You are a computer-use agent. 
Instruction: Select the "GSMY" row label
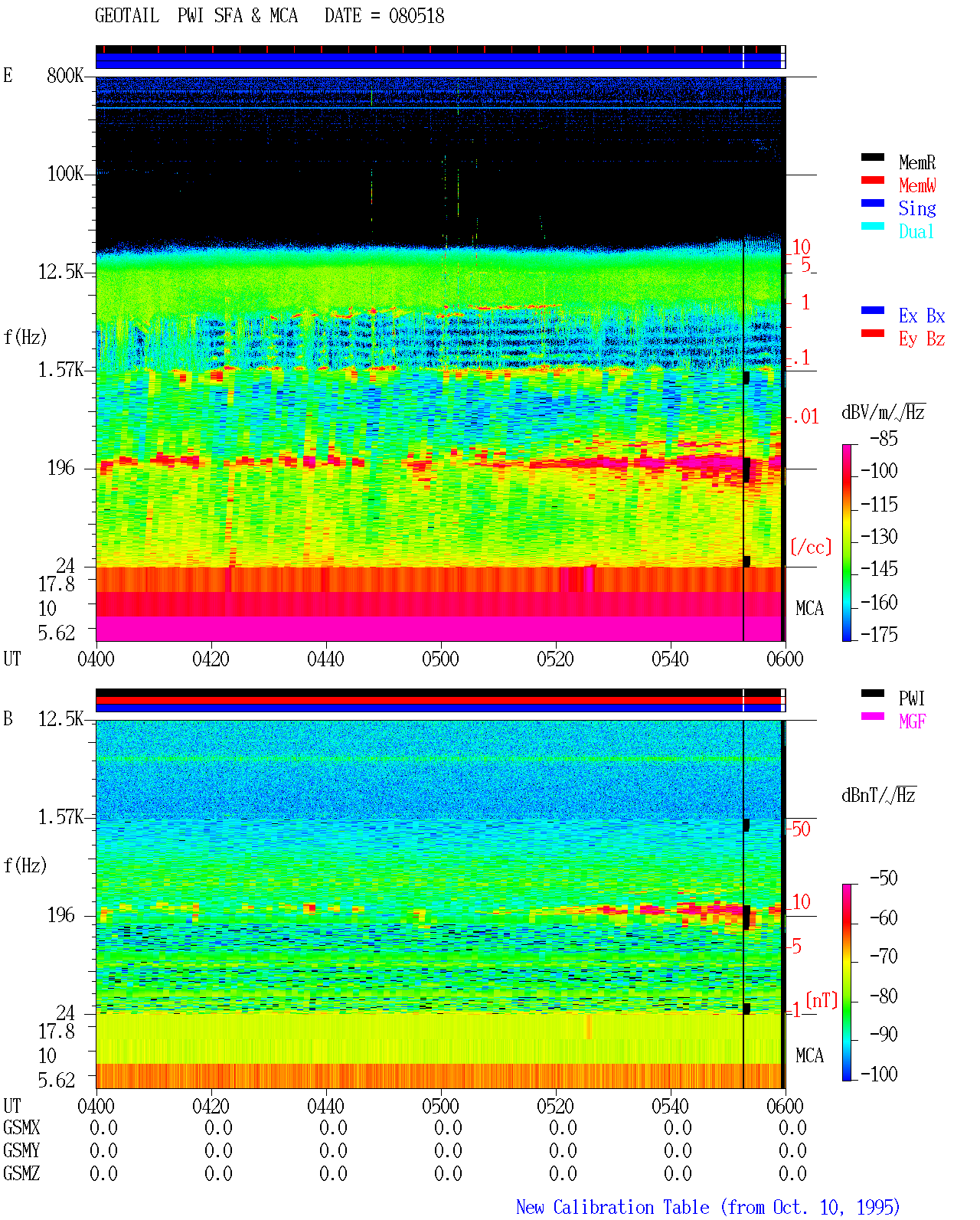21,1151
